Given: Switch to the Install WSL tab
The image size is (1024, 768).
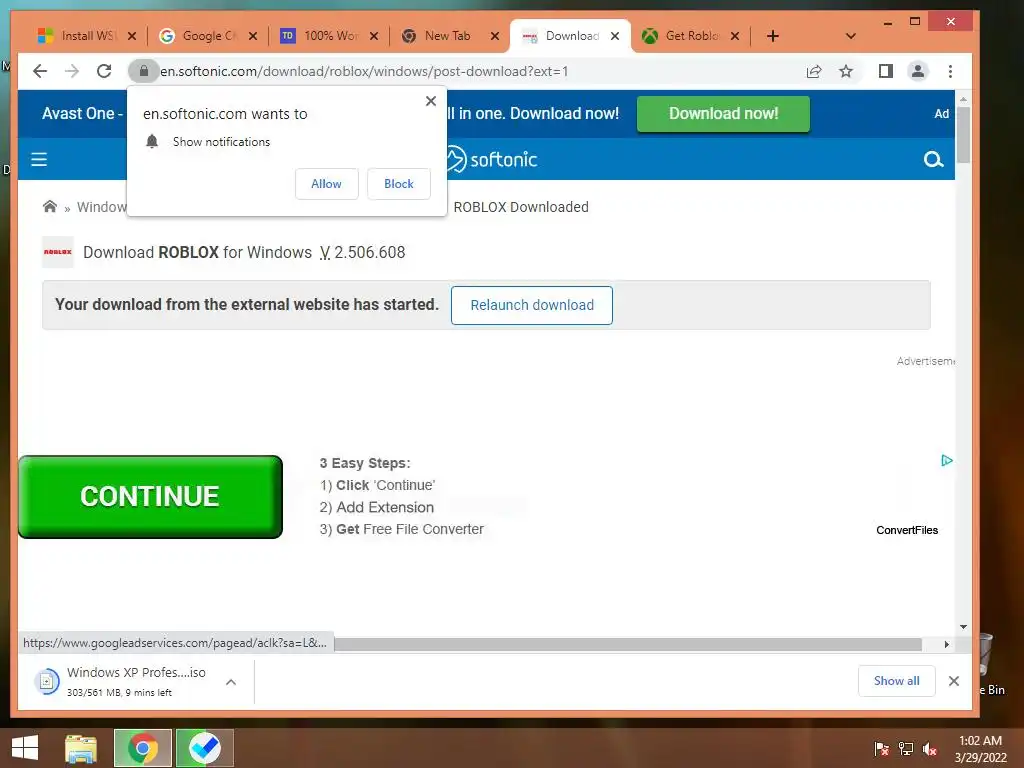Looking at the screenshot, I should pyautogui.click(x=77, y=36).
